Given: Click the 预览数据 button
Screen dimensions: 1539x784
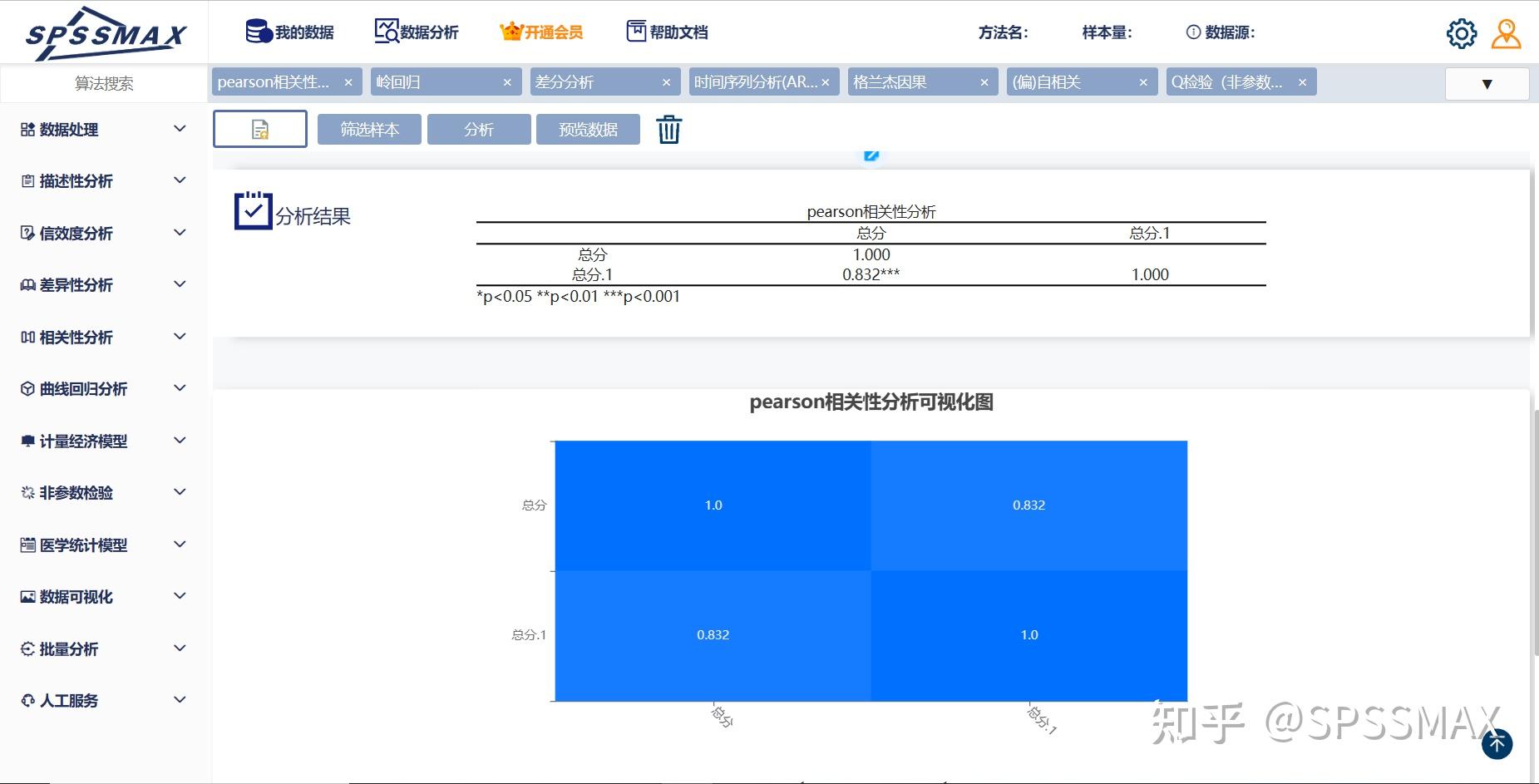Looking at the screenshot, I should (x=588, y=129).
